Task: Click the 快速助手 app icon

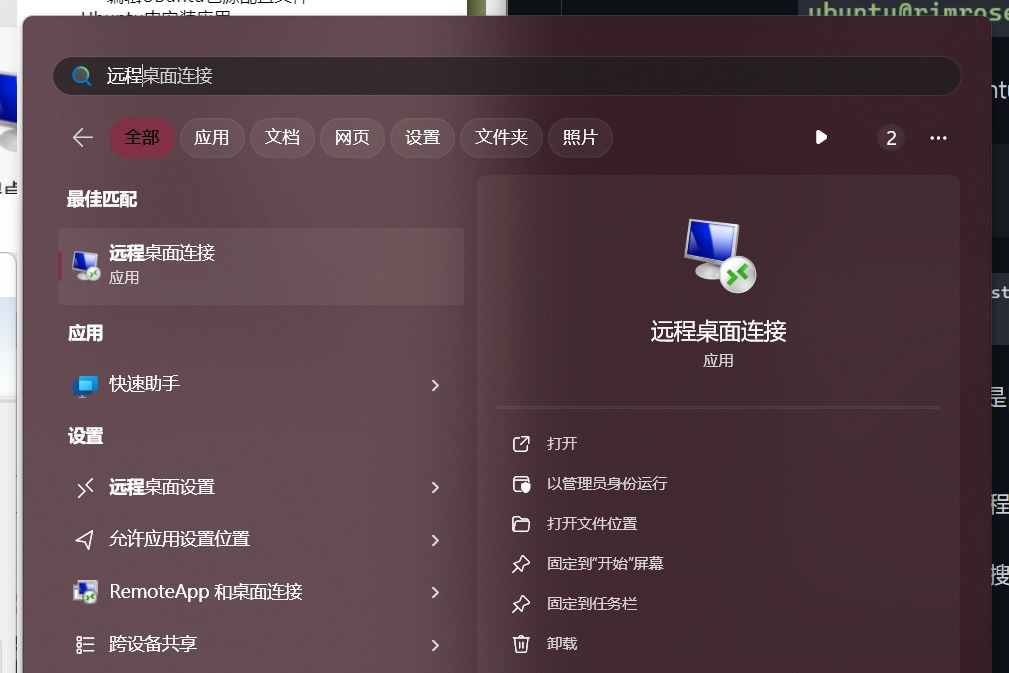Action: click(85, 385)
